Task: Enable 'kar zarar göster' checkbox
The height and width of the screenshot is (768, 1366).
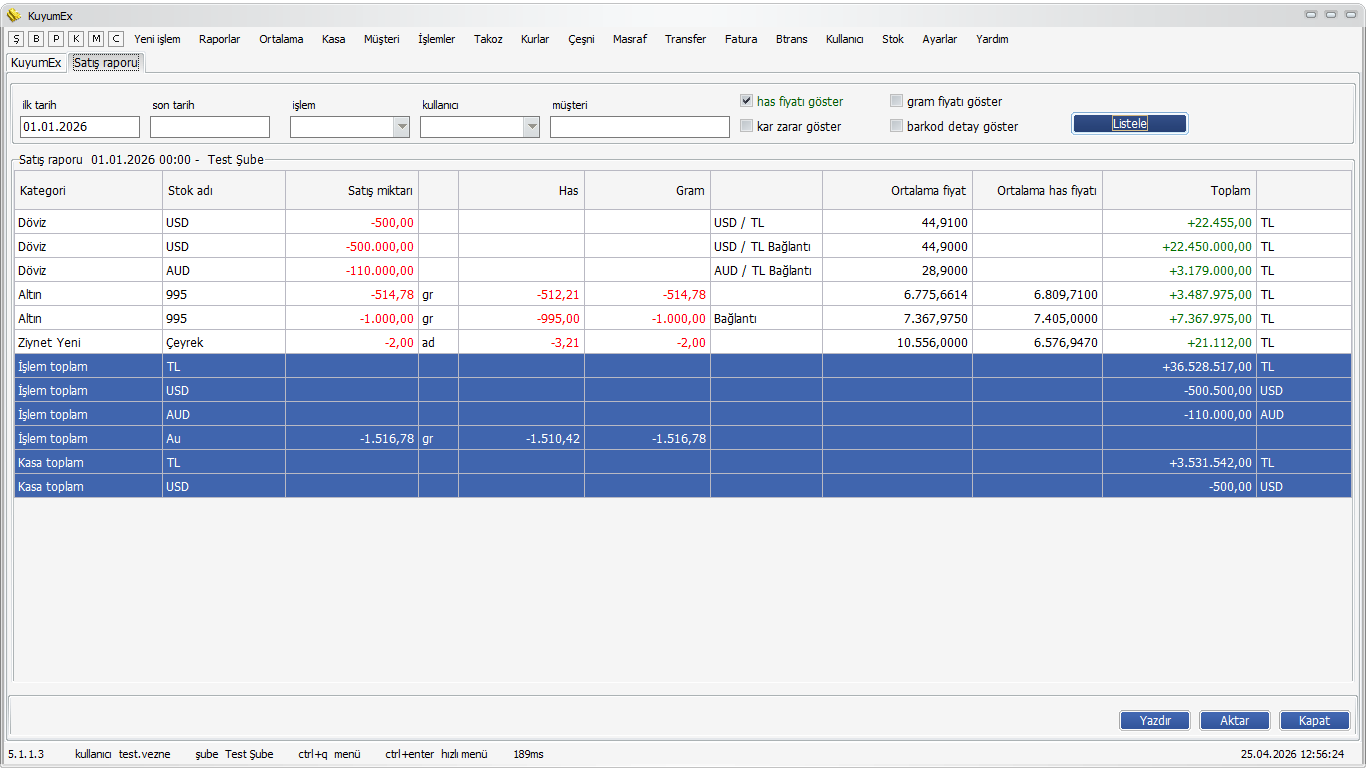Action: (x=746, y=126)
